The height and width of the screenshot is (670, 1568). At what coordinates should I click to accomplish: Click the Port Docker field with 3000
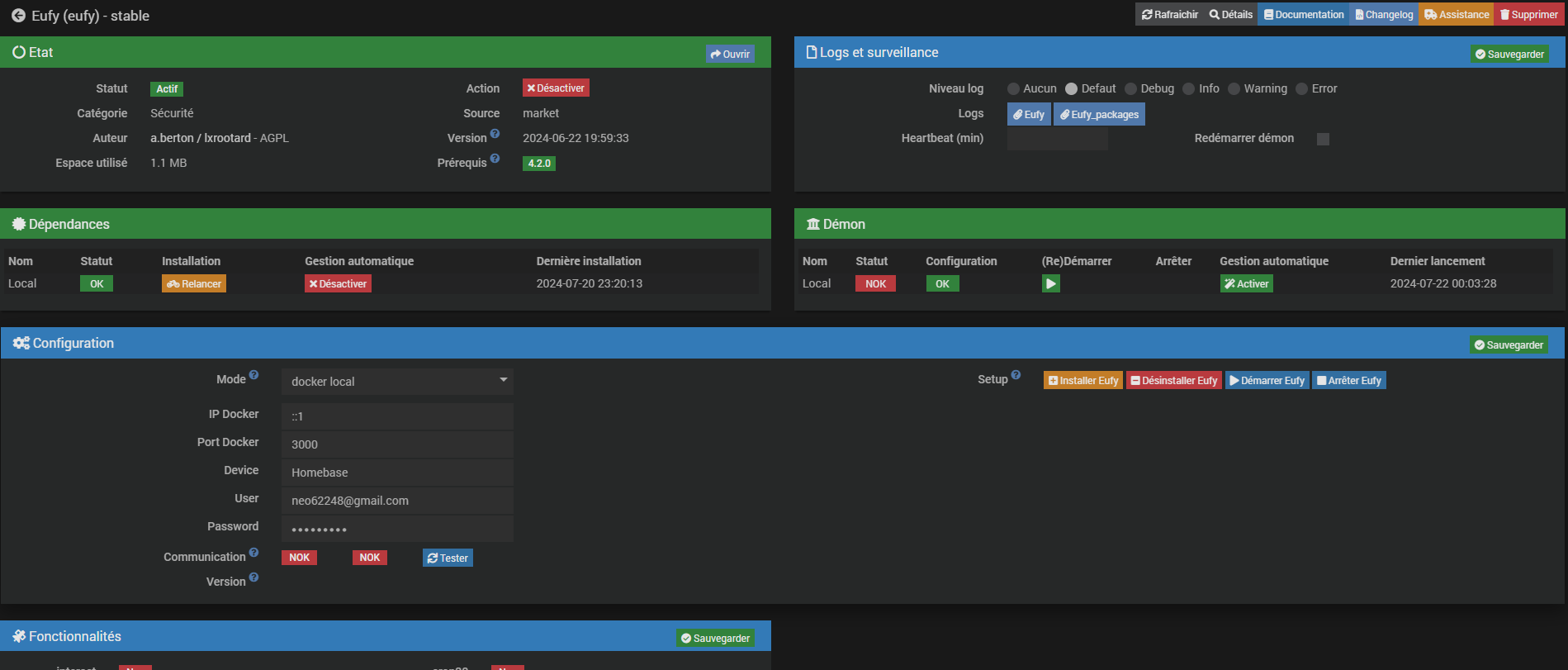tap(397, 444)
